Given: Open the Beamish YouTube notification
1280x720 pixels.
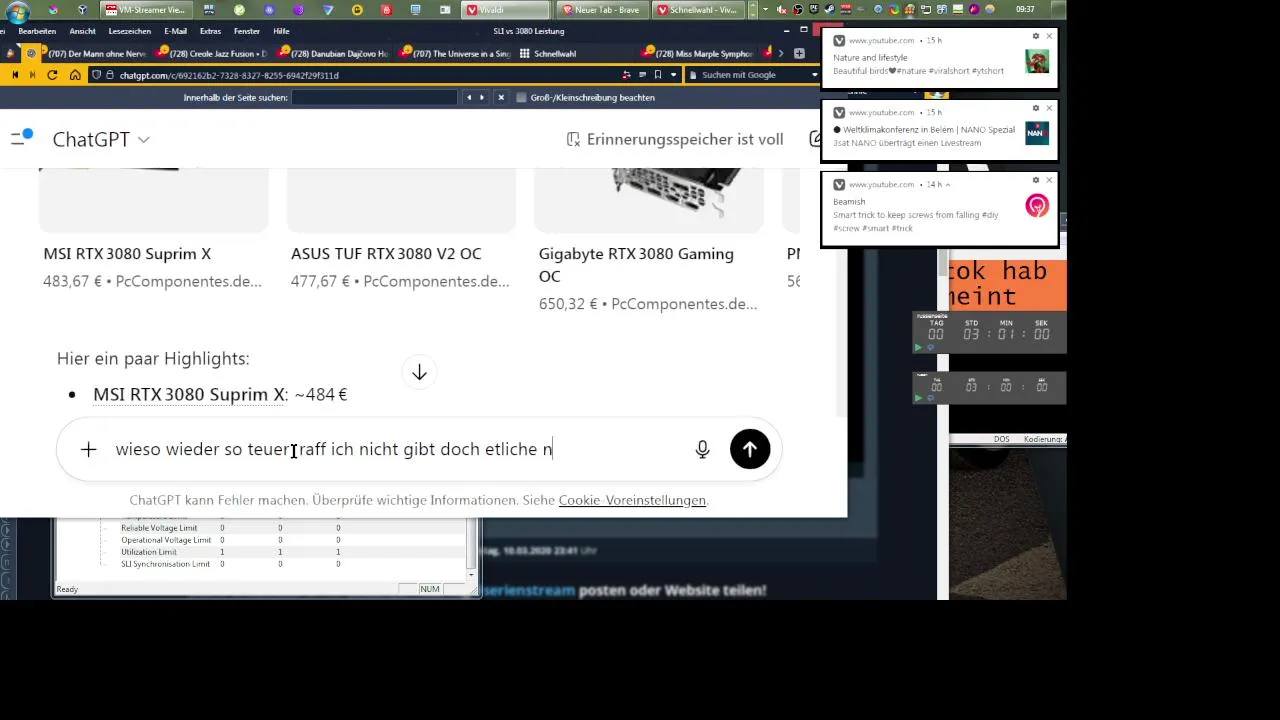Looking at the screenshot, I should point(939,208).
